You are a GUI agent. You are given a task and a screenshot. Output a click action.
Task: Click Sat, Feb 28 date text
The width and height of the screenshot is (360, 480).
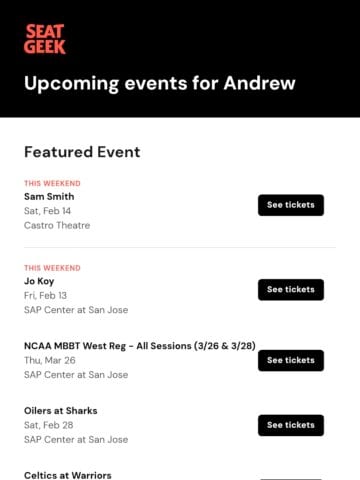[48, 425]
